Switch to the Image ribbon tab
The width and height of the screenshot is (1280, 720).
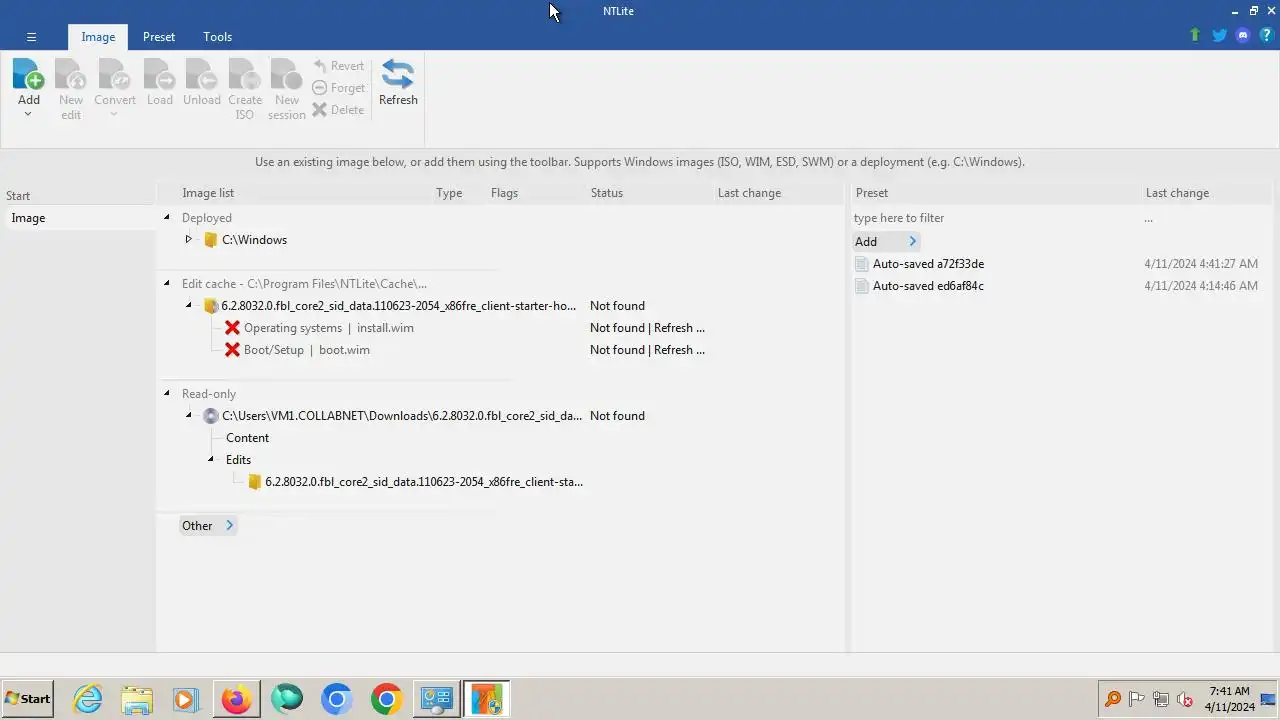click(98, 37)
